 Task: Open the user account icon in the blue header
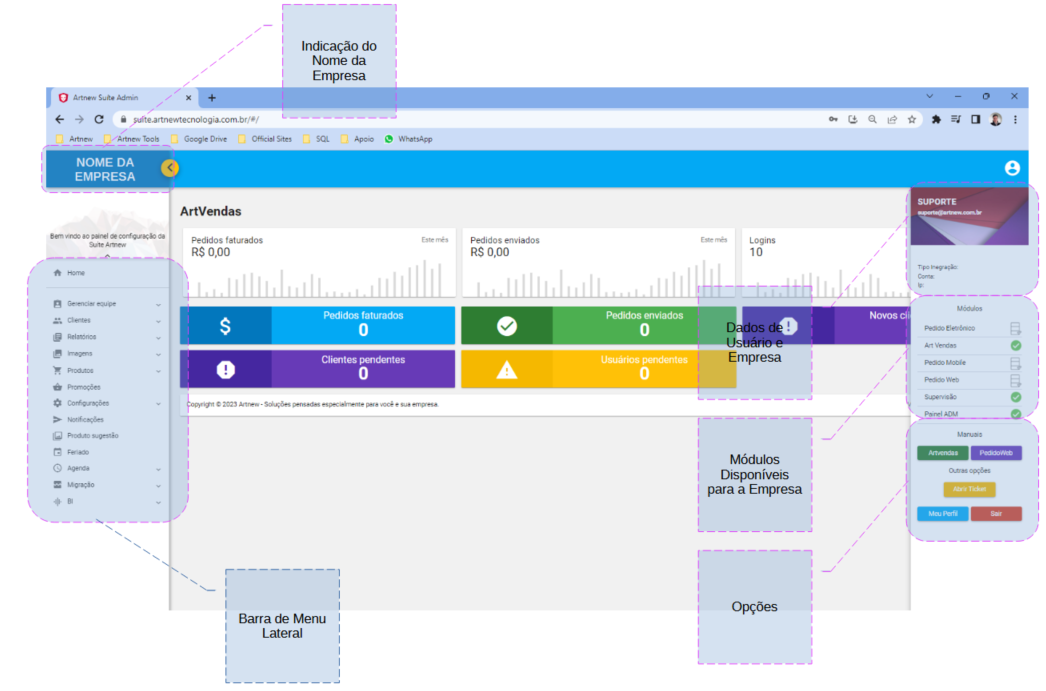click(x=1012, y=168)
